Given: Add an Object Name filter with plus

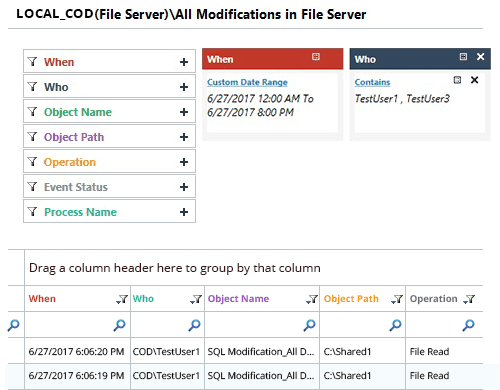Looking at the screenshot, I should [184, 112].
